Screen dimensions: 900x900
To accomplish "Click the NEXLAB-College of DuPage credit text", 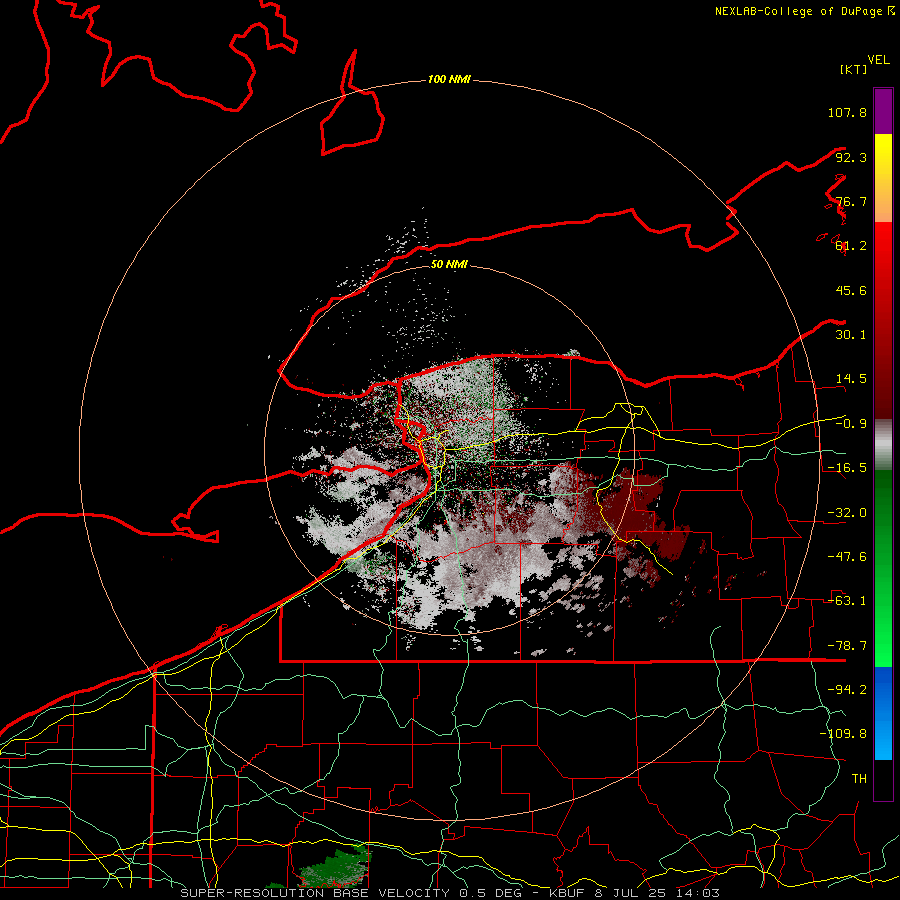I will pos(805,11).
